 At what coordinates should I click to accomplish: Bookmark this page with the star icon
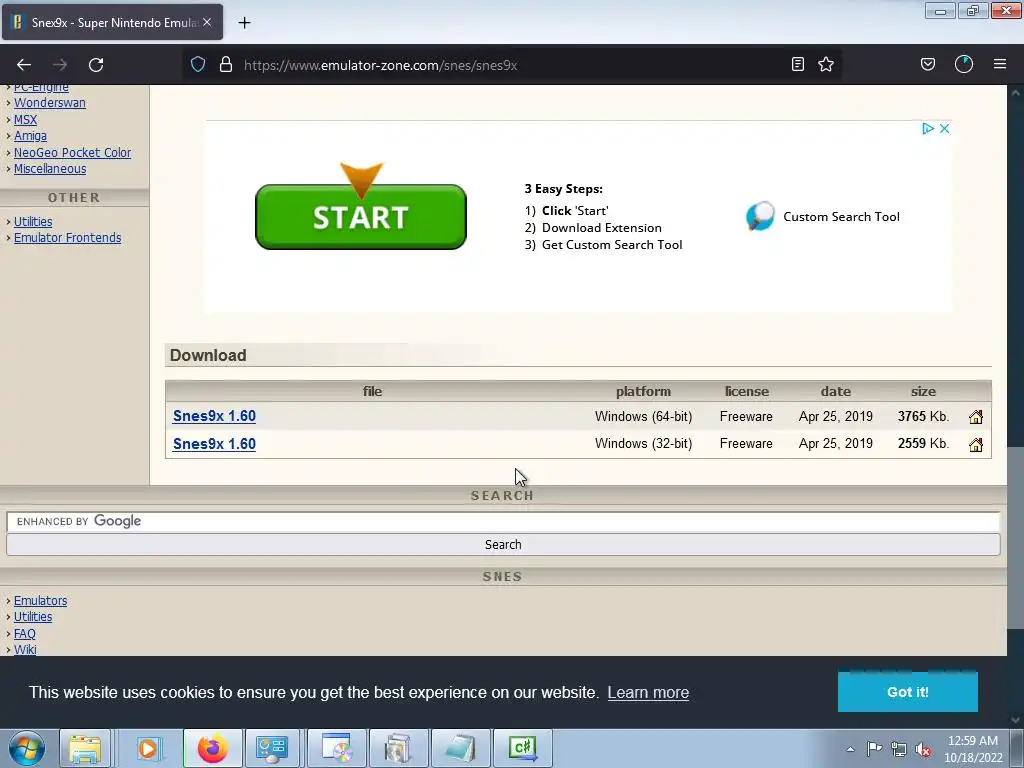[826, 64]
